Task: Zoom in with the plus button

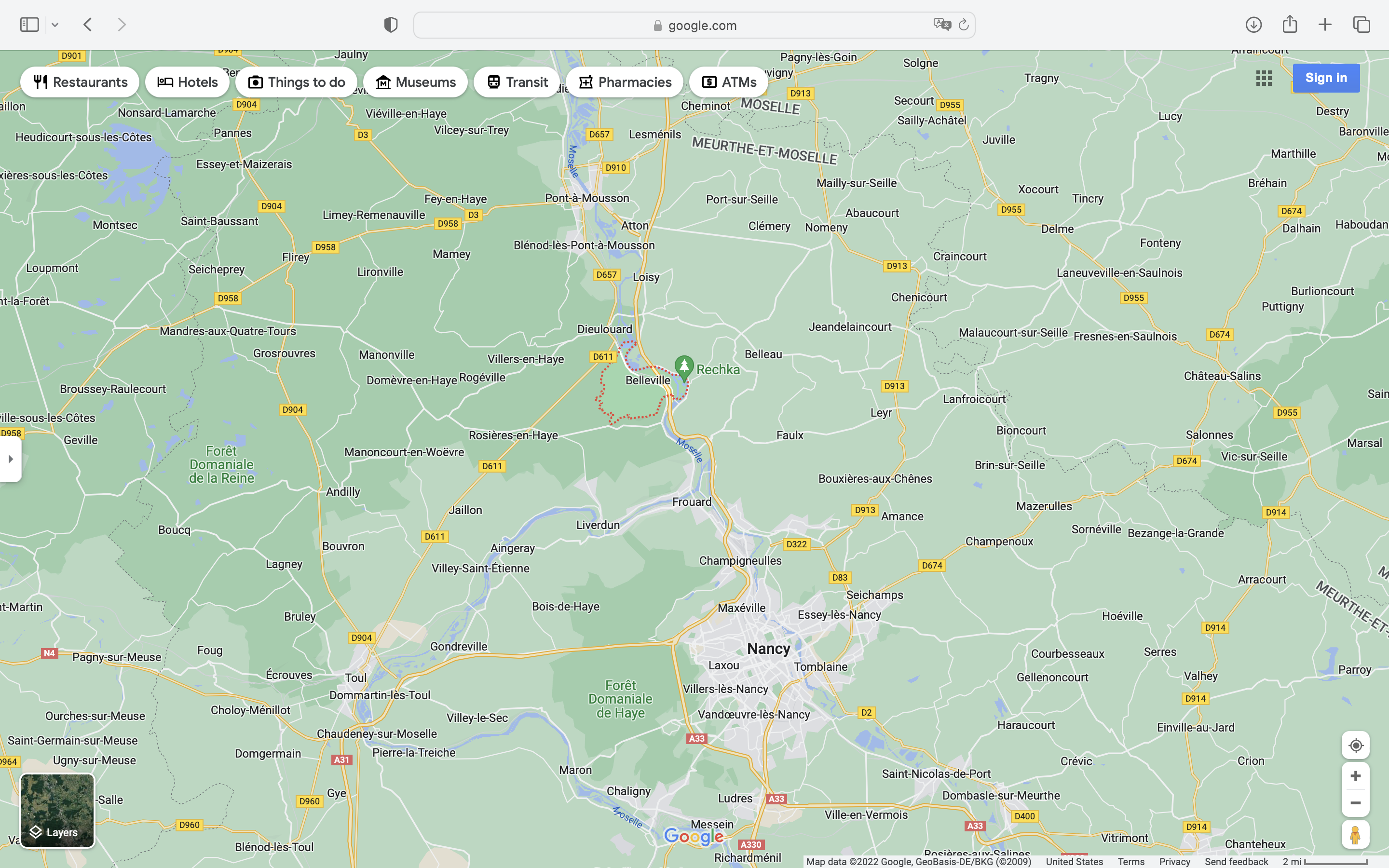Action: click(x=1355, y=776)
